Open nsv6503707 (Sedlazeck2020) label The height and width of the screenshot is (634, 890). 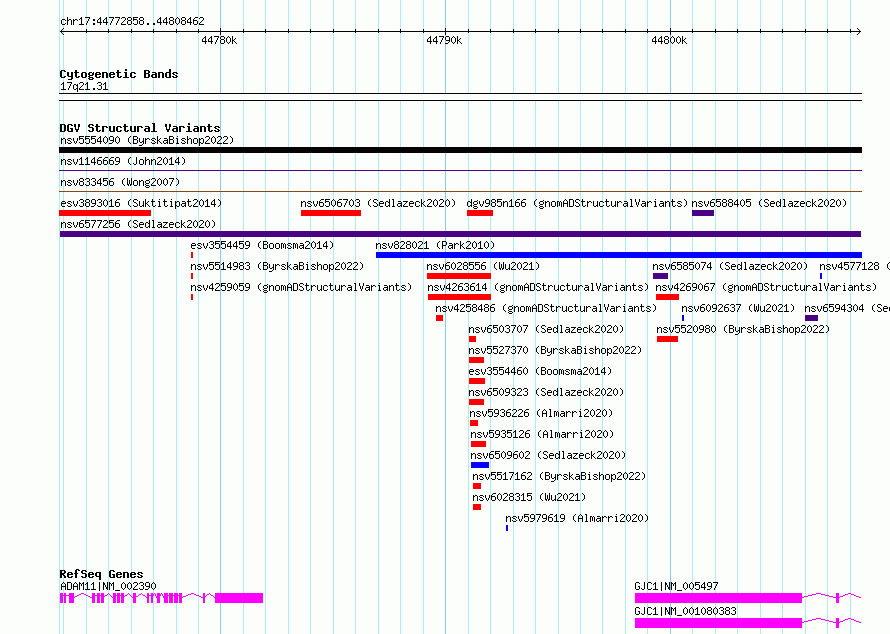pyautogui.click(x=546, y=329)
